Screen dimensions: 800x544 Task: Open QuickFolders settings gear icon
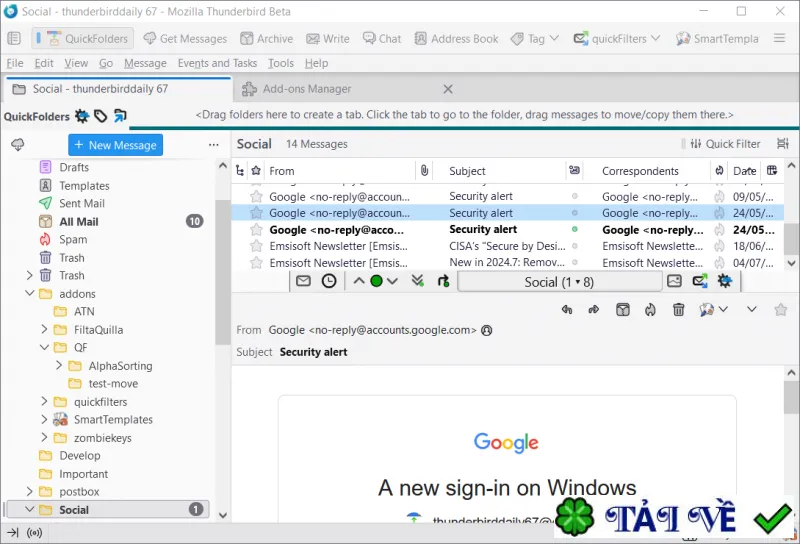(82, 116)
